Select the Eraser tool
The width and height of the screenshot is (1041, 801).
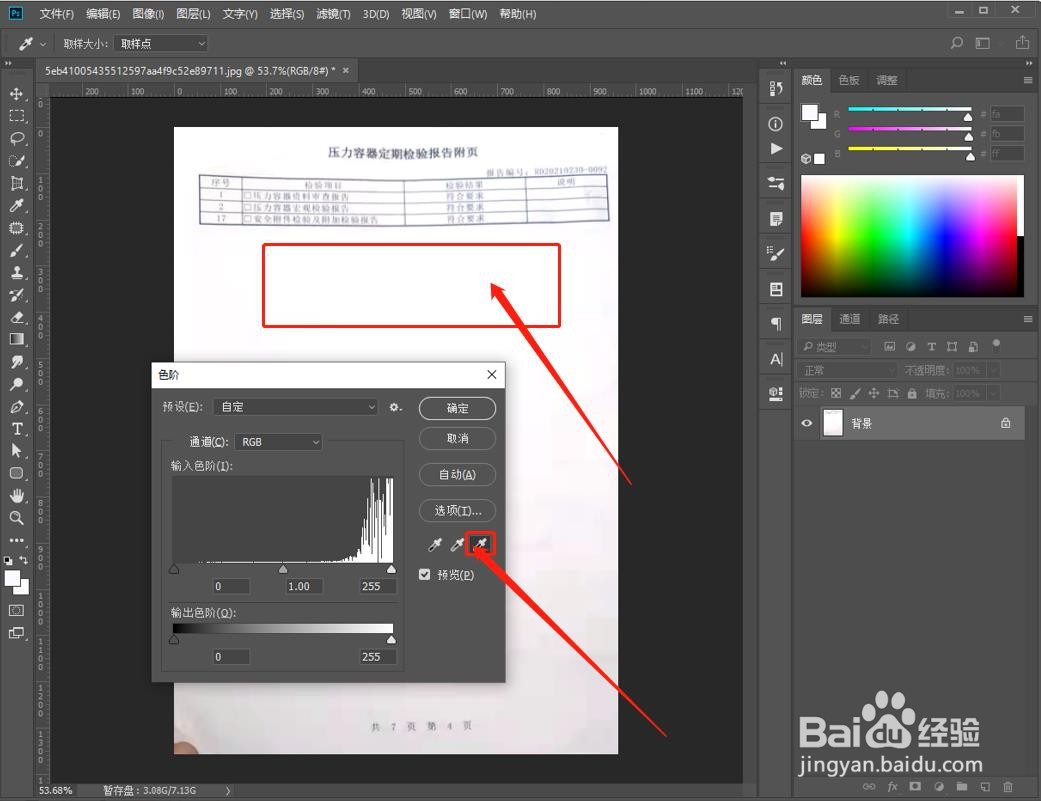[17, 317]
